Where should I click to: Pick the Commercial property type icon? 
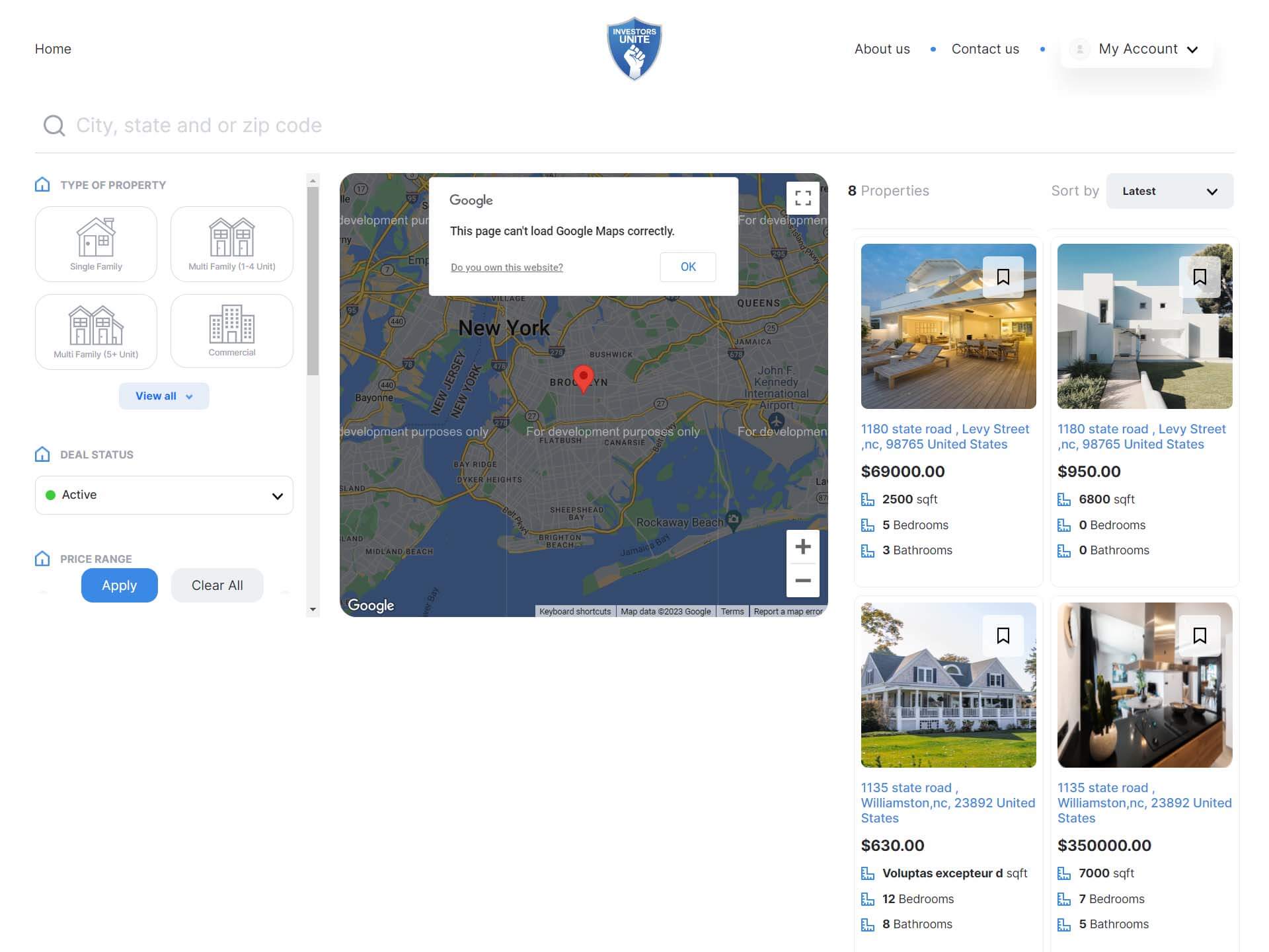point(231,331)
